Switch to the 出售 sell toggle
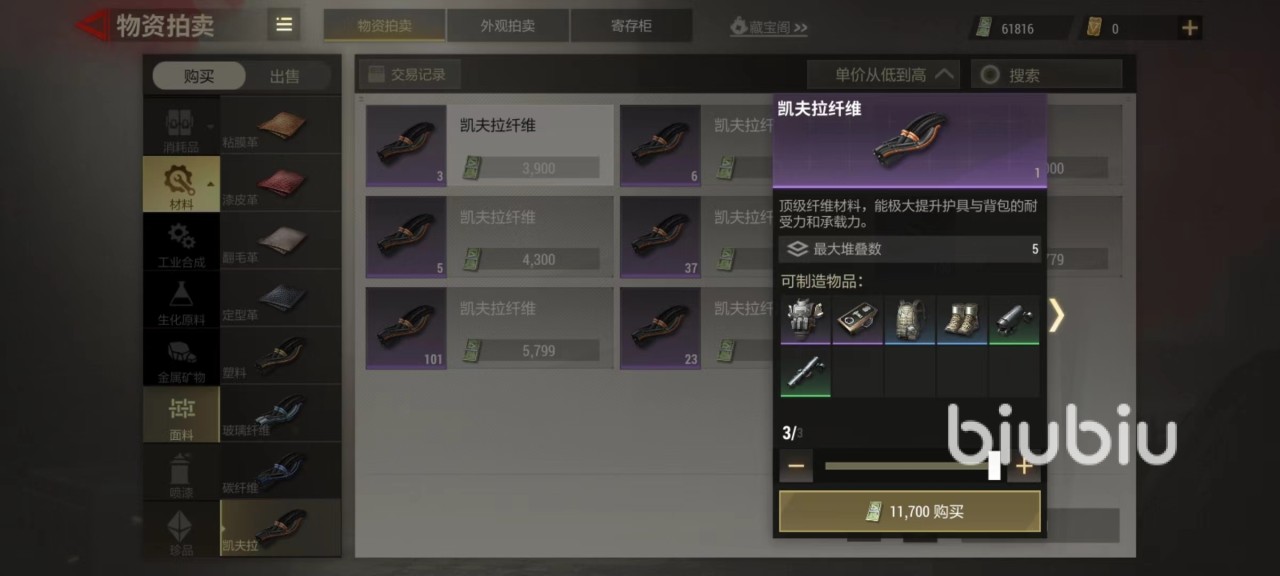 point(284,76)
